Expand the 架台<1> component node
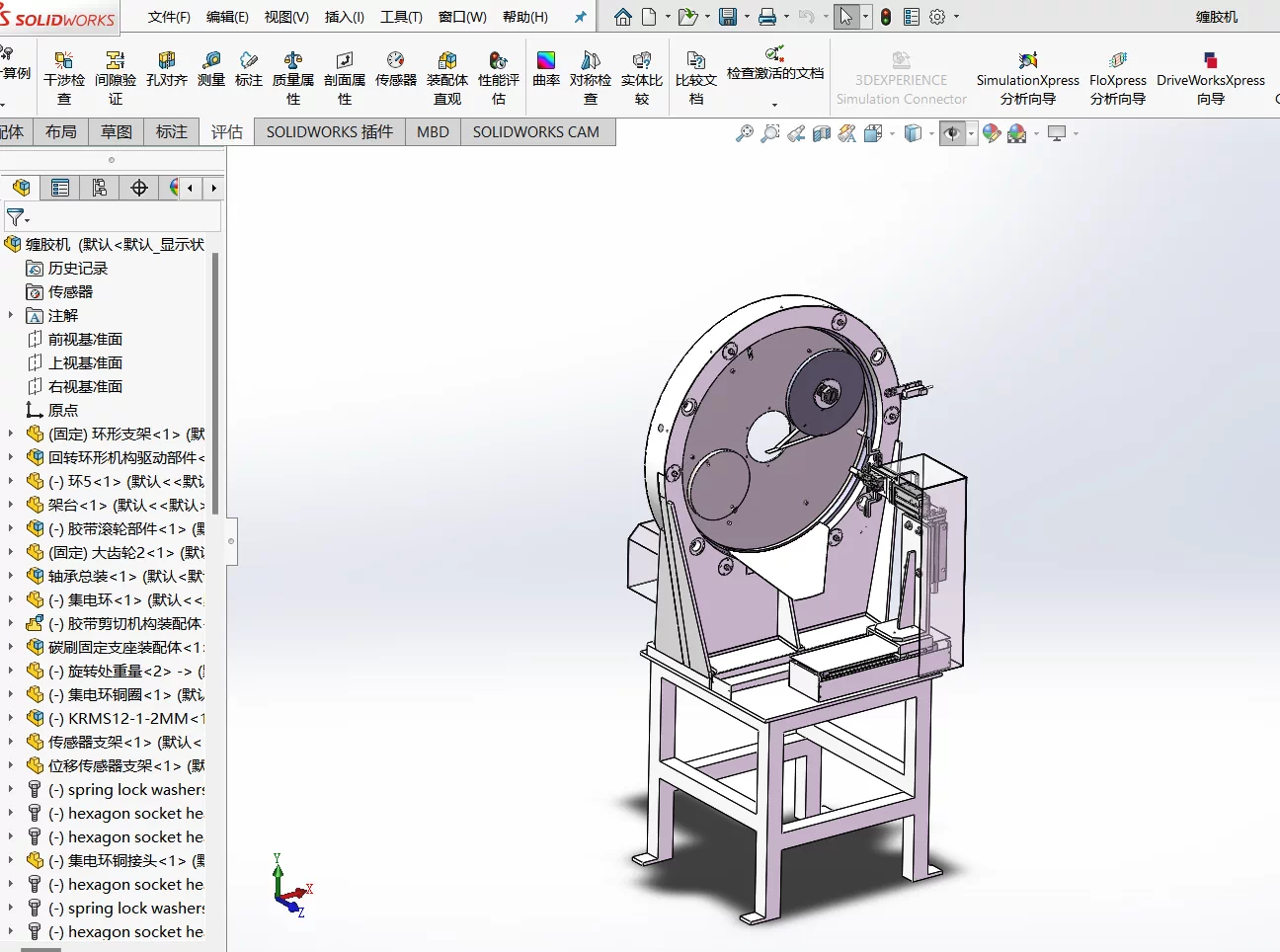 (x=11, y=505)
